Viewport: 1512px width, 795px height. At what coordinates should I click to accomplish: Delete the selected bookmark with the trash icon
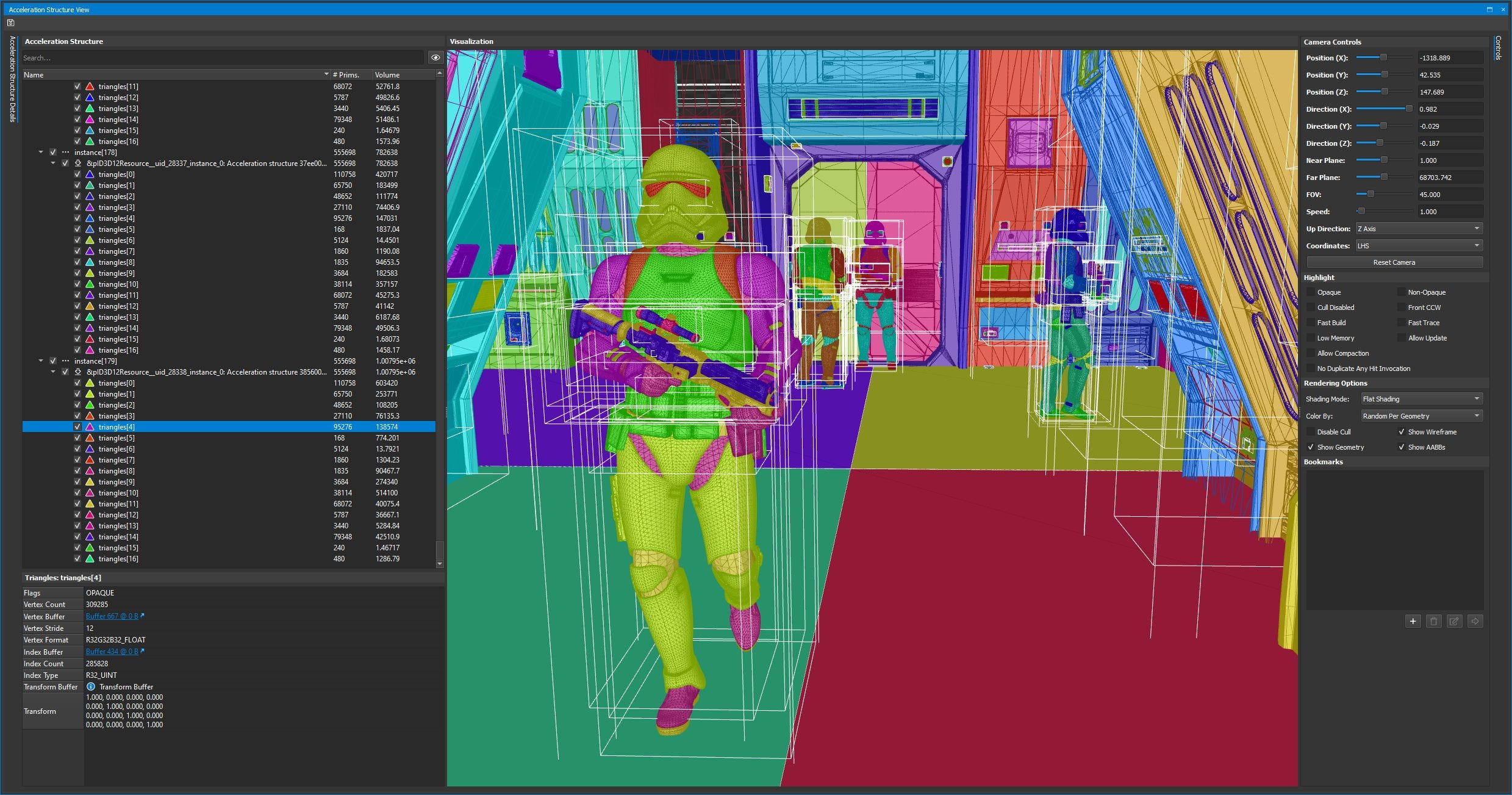pos(1433,621)
